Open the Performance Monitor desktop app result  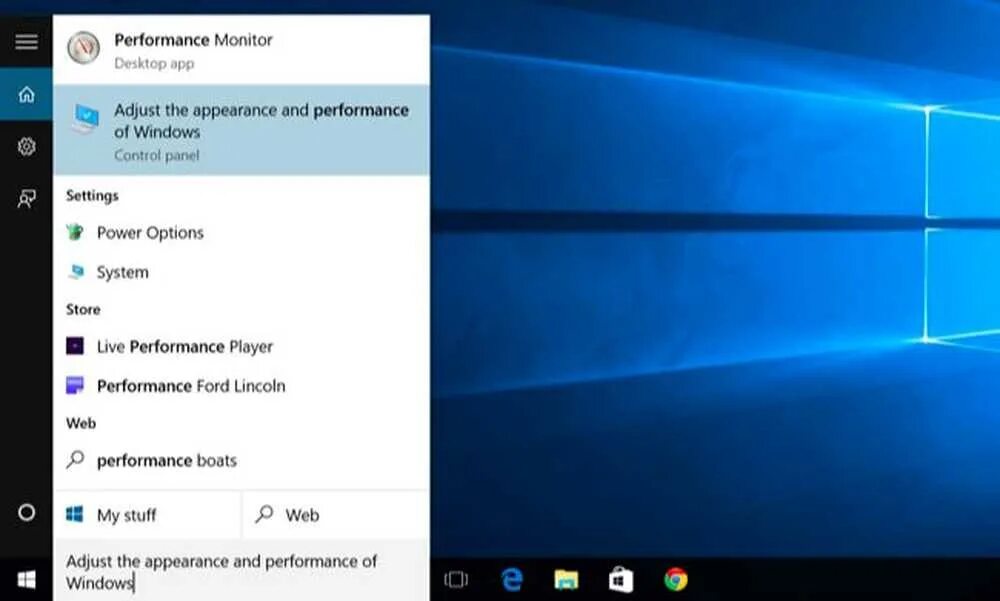(241, 49)
